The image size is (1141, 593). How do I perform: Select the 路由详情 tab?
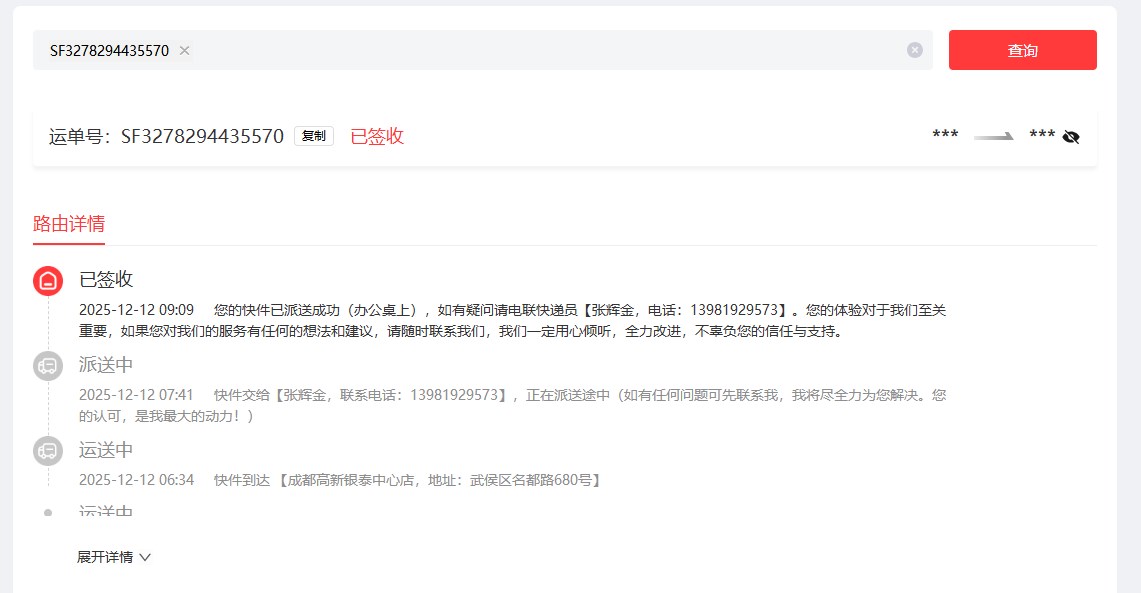click(x=69, y=223)
